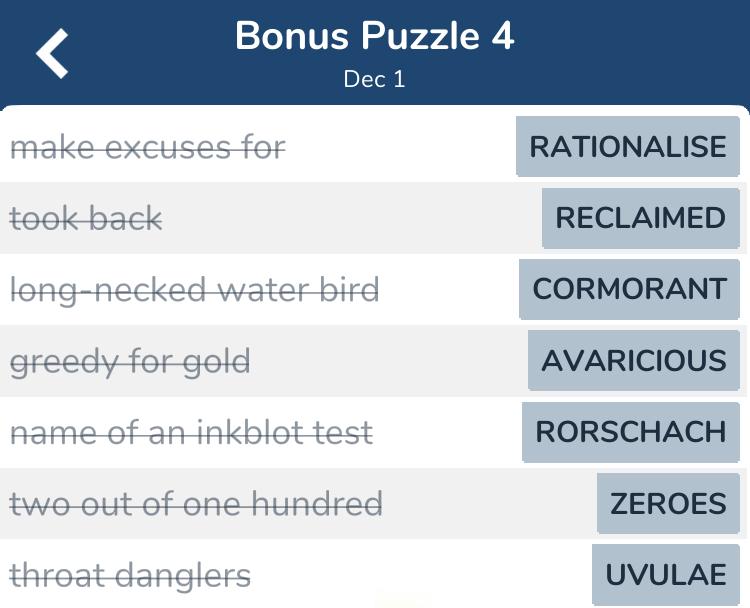Select the RATIONALISE answer tile
The image size is (750, 608).
(x=628, y=146)
